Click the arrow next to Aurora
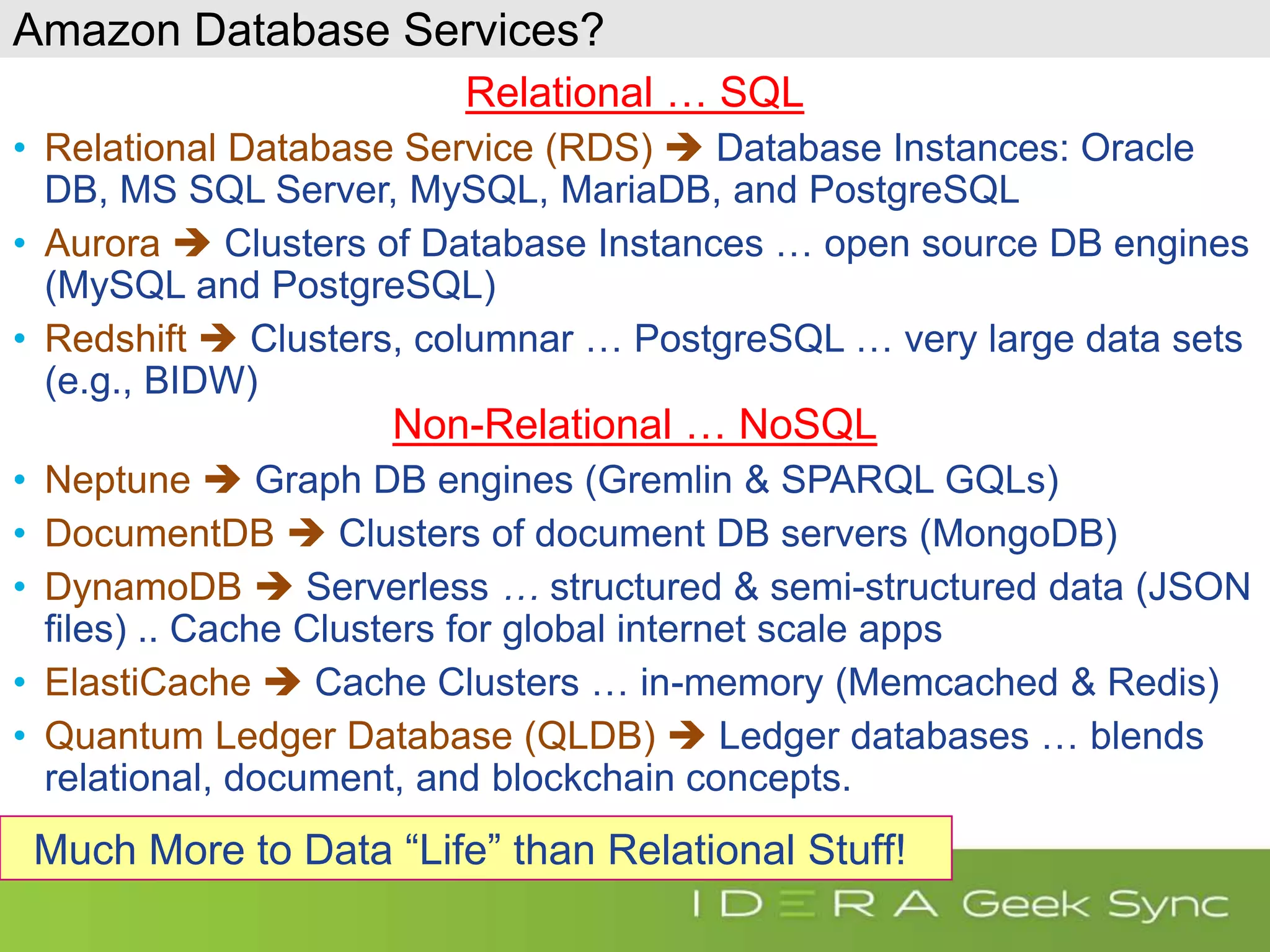Viewport: 1270px width, 952px height. coord(192,244)
